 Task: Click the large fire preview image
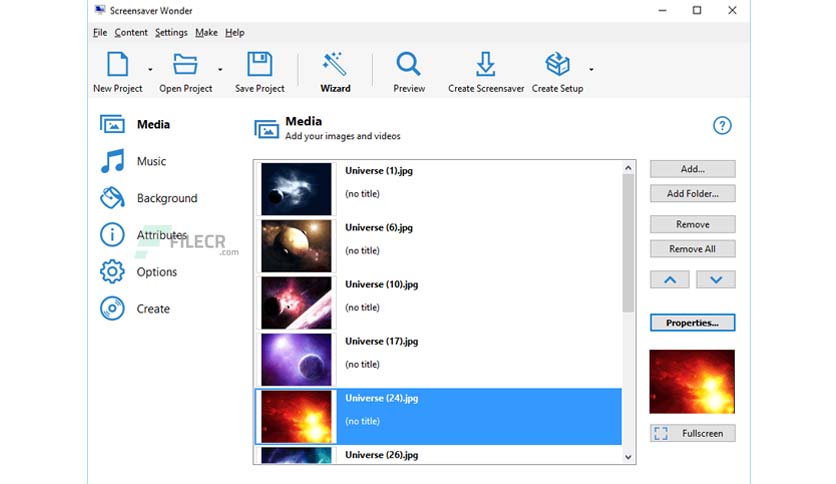click(692, 382)
